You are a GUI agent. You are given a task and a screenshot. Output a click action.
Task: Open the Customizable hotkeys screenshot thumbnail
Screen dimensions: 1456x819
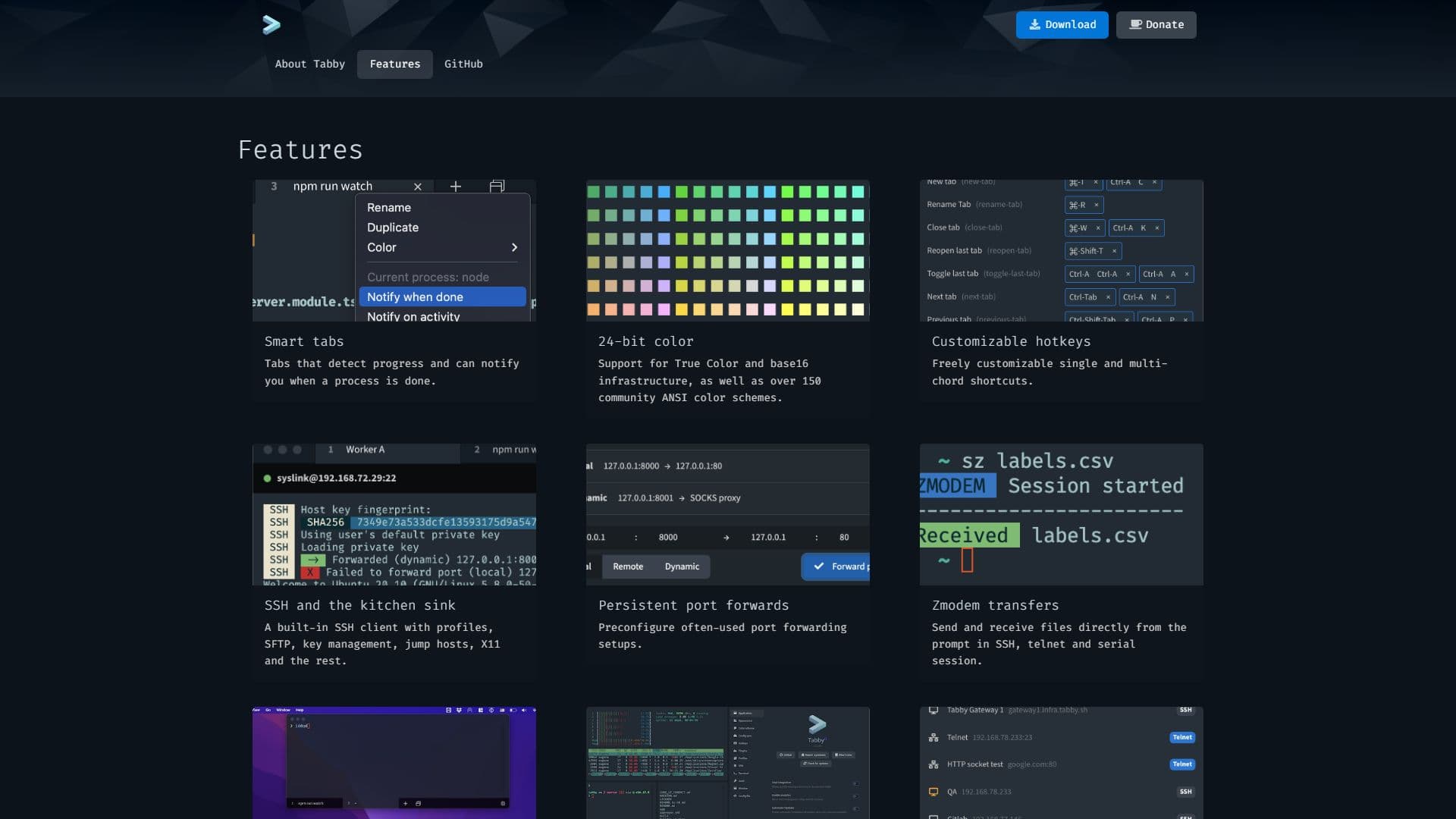[x=1062, y=250]
